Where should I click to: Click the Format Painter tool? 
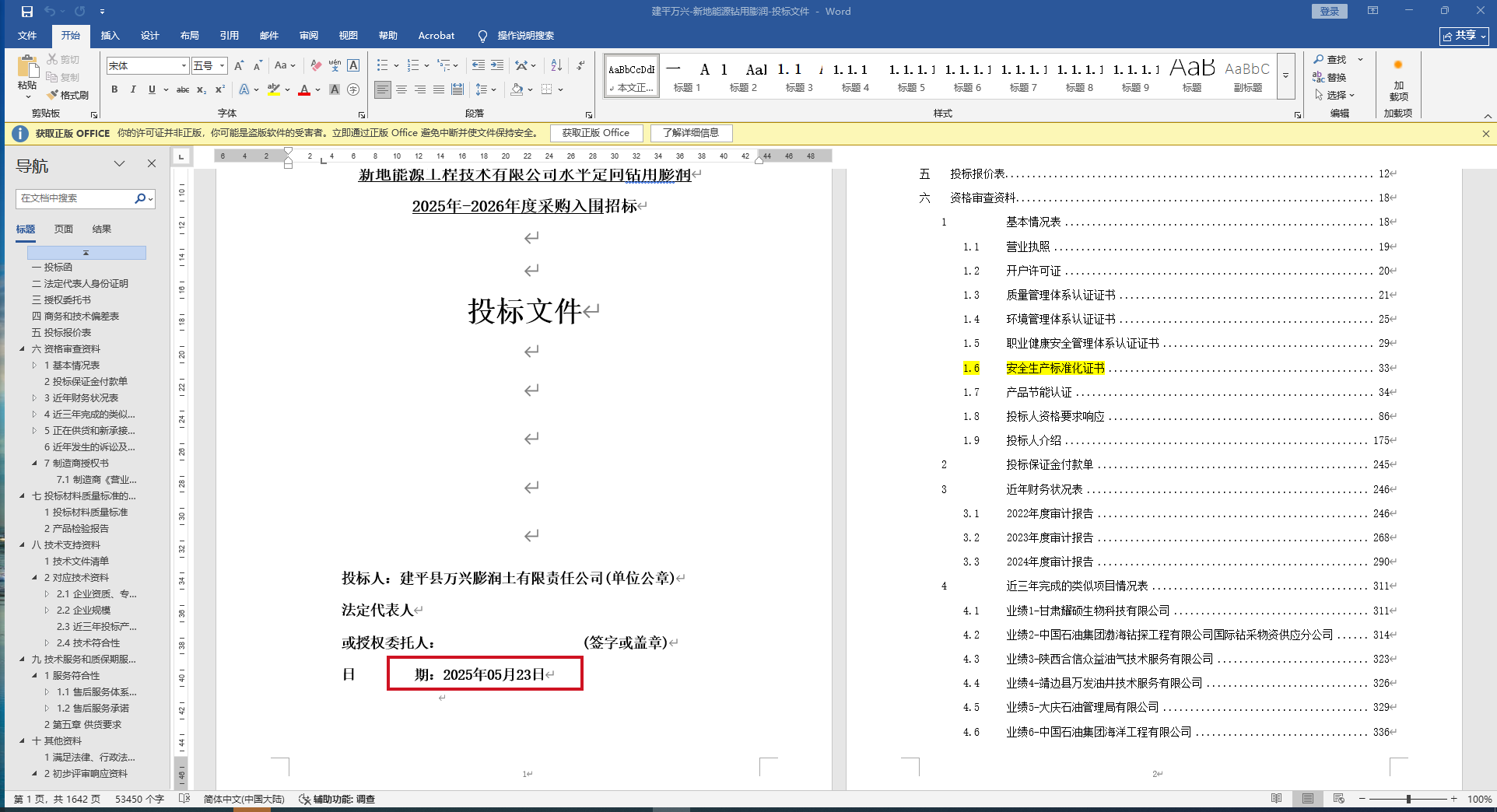coord(68,95)
